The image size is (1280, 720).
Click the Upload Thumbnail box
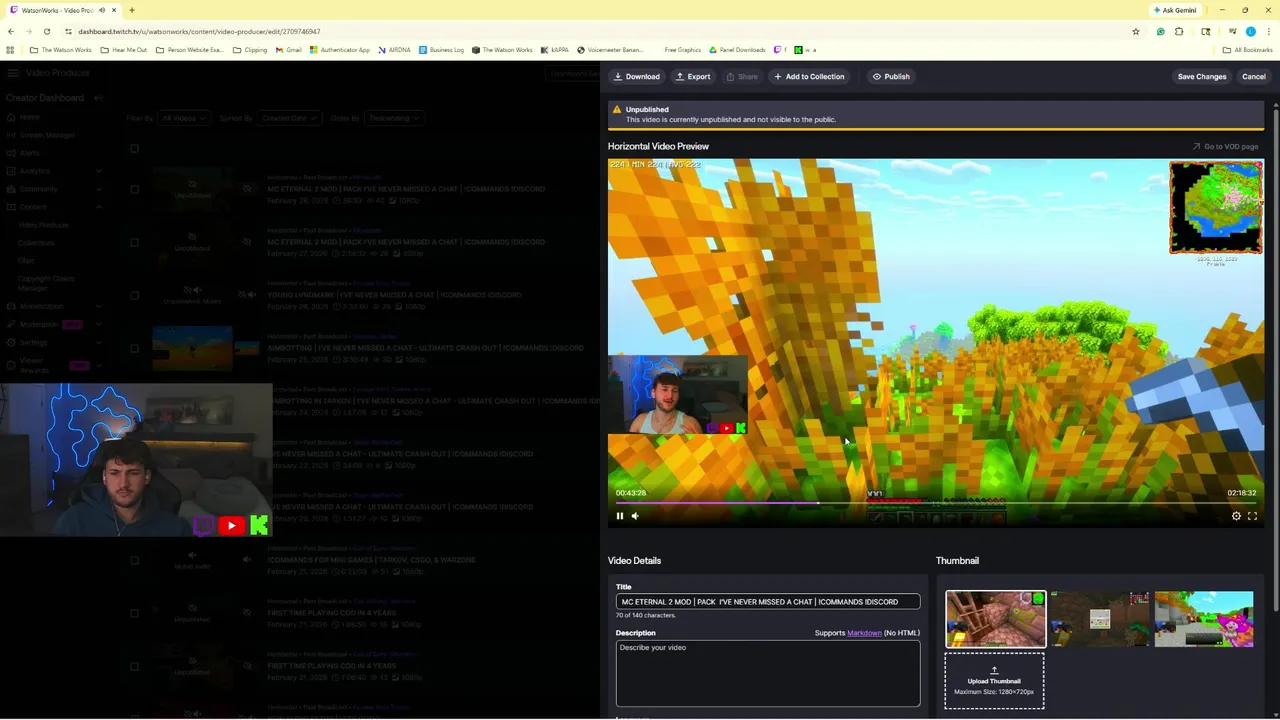pyautogui.click(x=994, y=681)
